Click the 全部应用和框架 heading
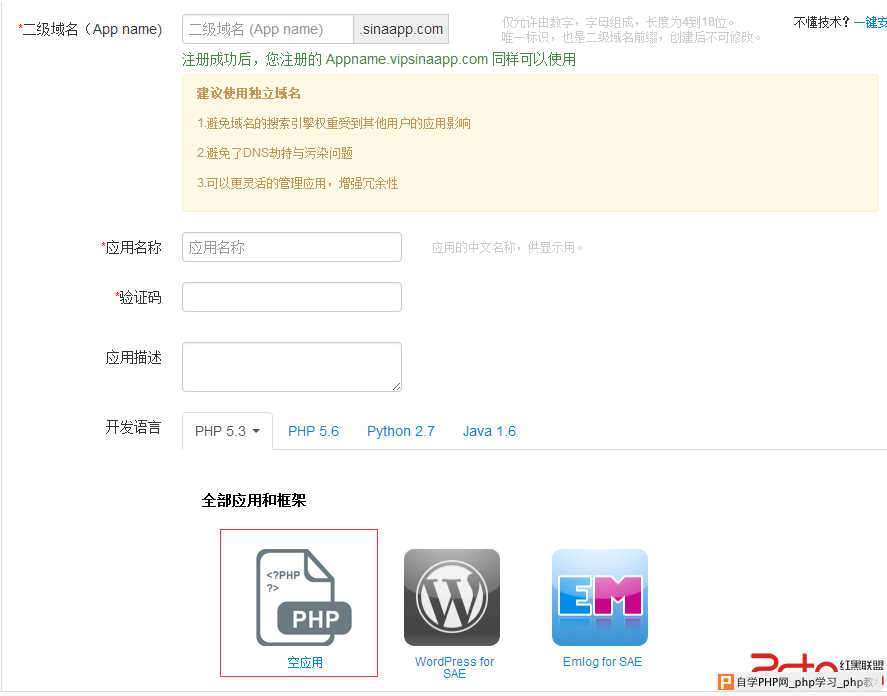Screen dimensions: 887x696 point(254,501)
